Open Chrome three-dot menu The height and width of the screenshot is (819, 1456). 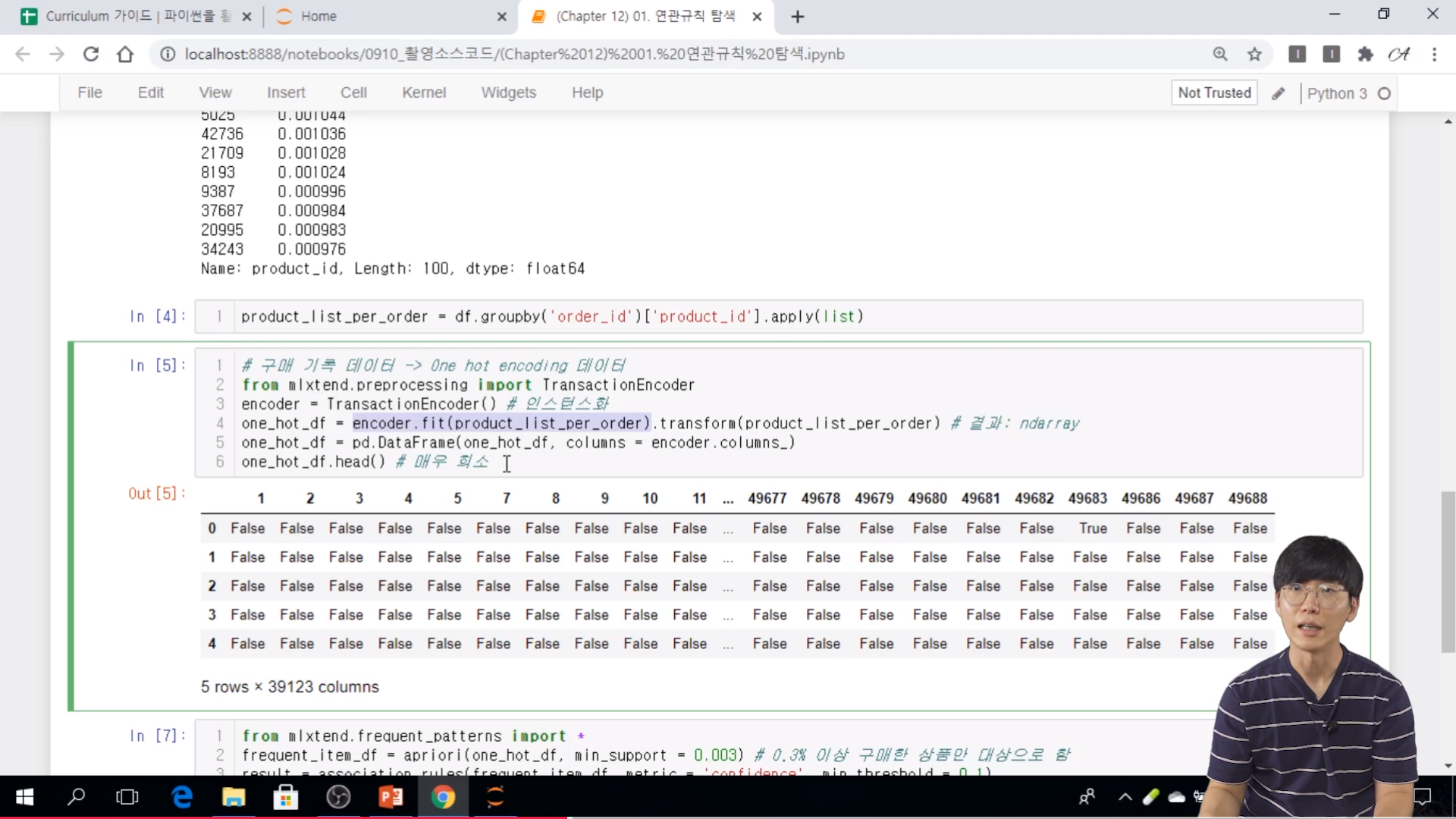pyautogui.click(x=1434, y=54)
